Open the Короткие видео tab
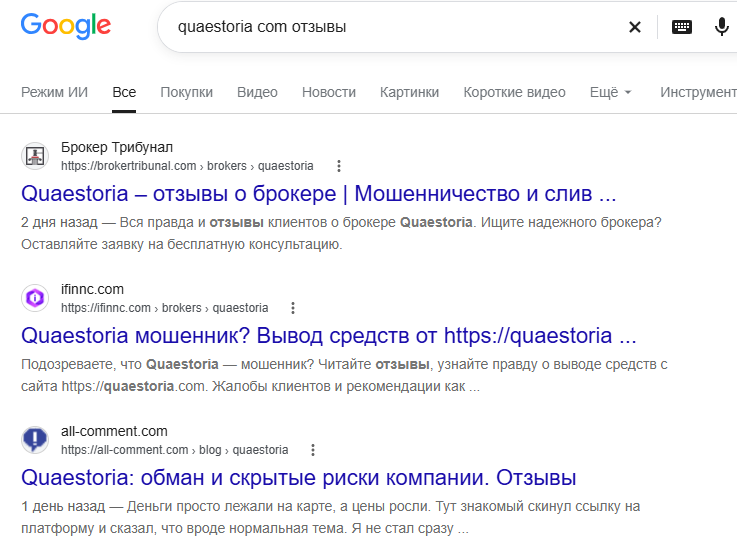Viewport: 737px width, 557px height. point(514,92)
